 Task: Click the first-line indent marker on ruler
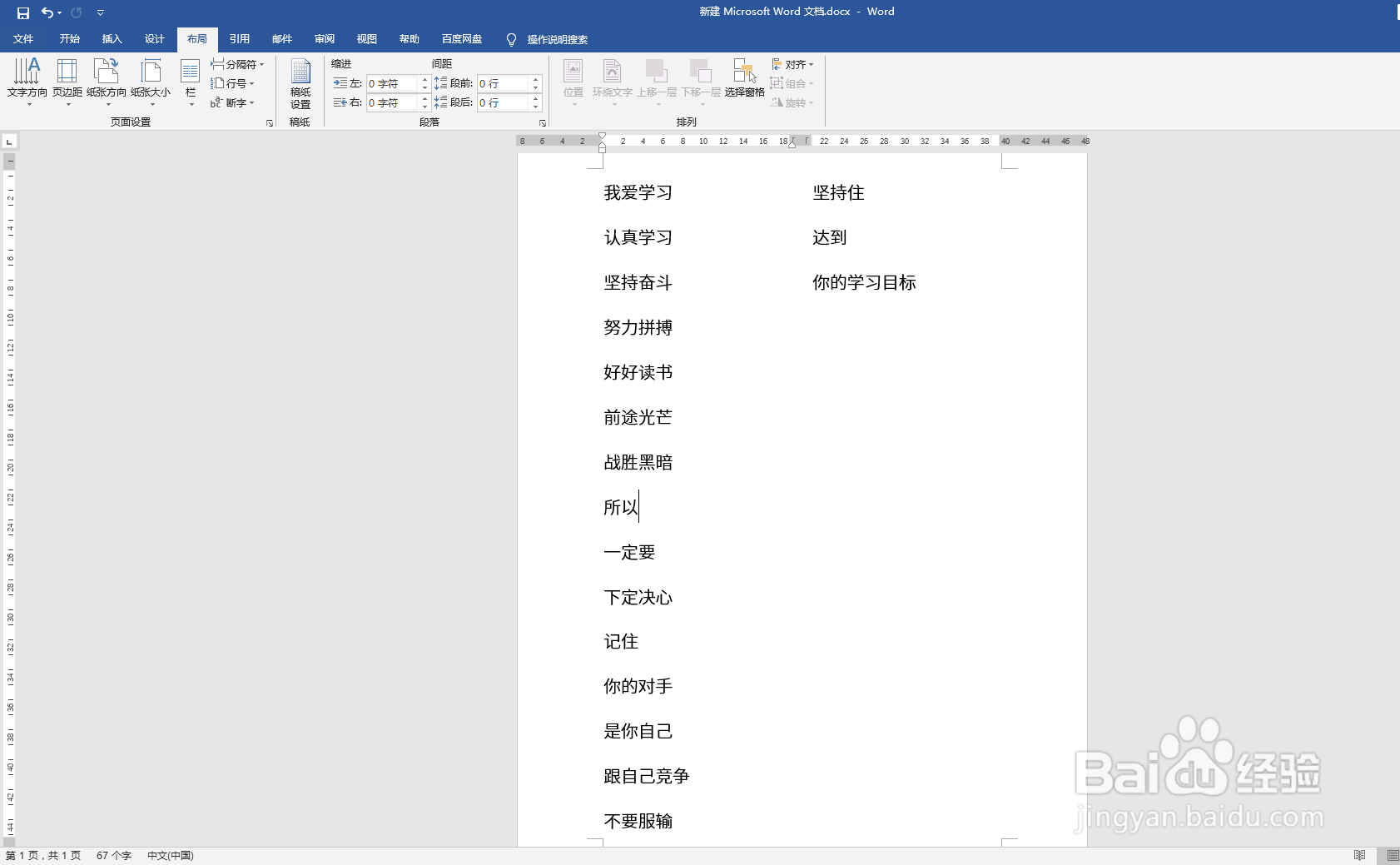point(602,137)
